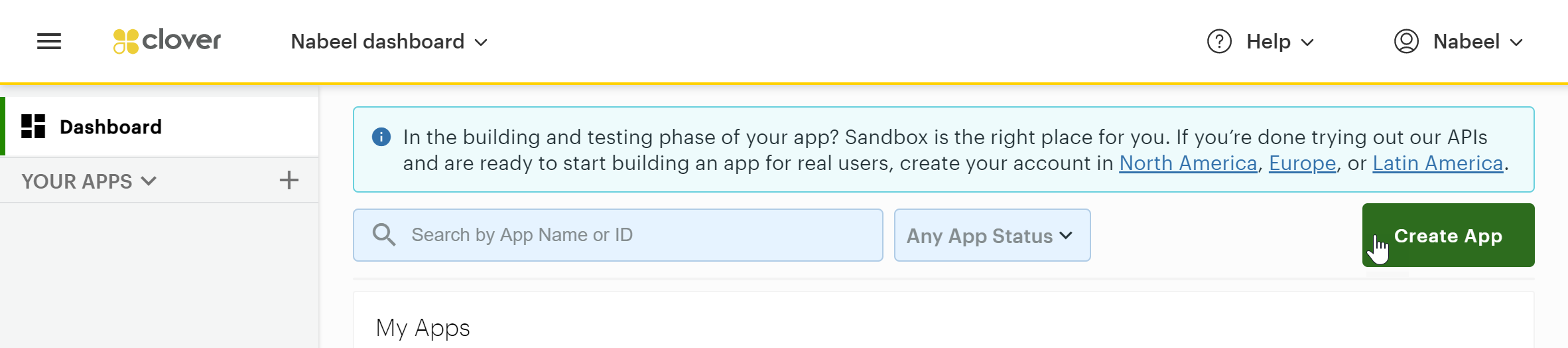Click the magnifying glass search icon
This screenshot has height=348, width=1568.
coord(384,235)
